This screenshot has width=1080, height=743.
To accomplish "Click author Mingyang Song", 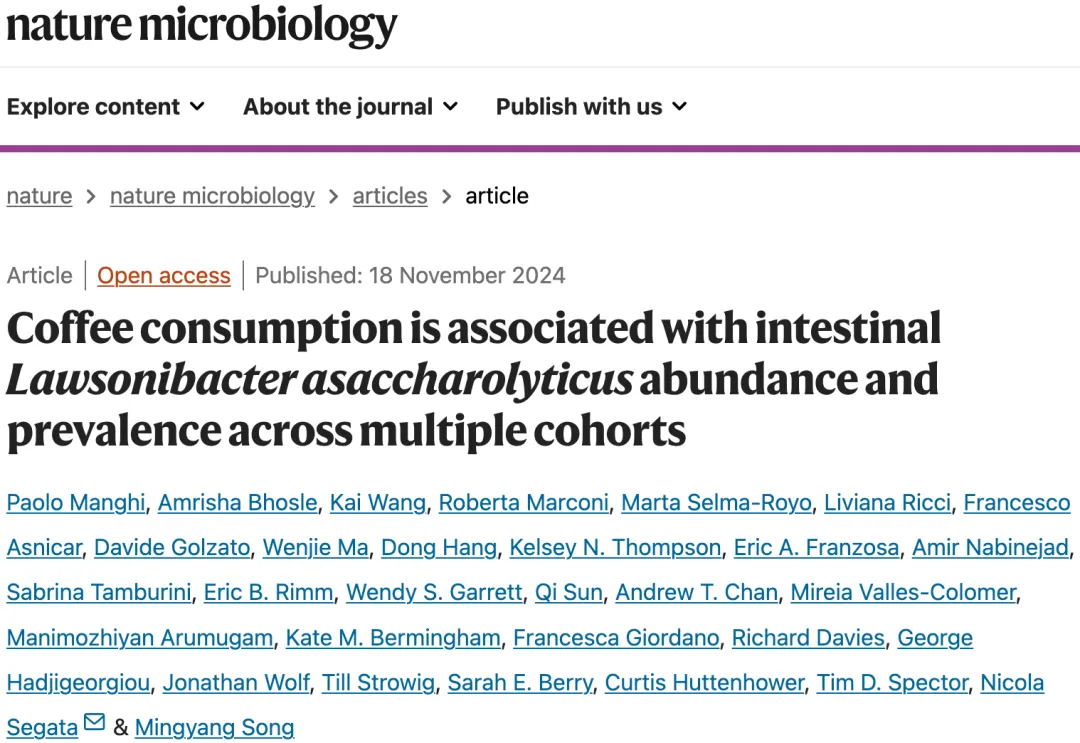I will point(214,728).
